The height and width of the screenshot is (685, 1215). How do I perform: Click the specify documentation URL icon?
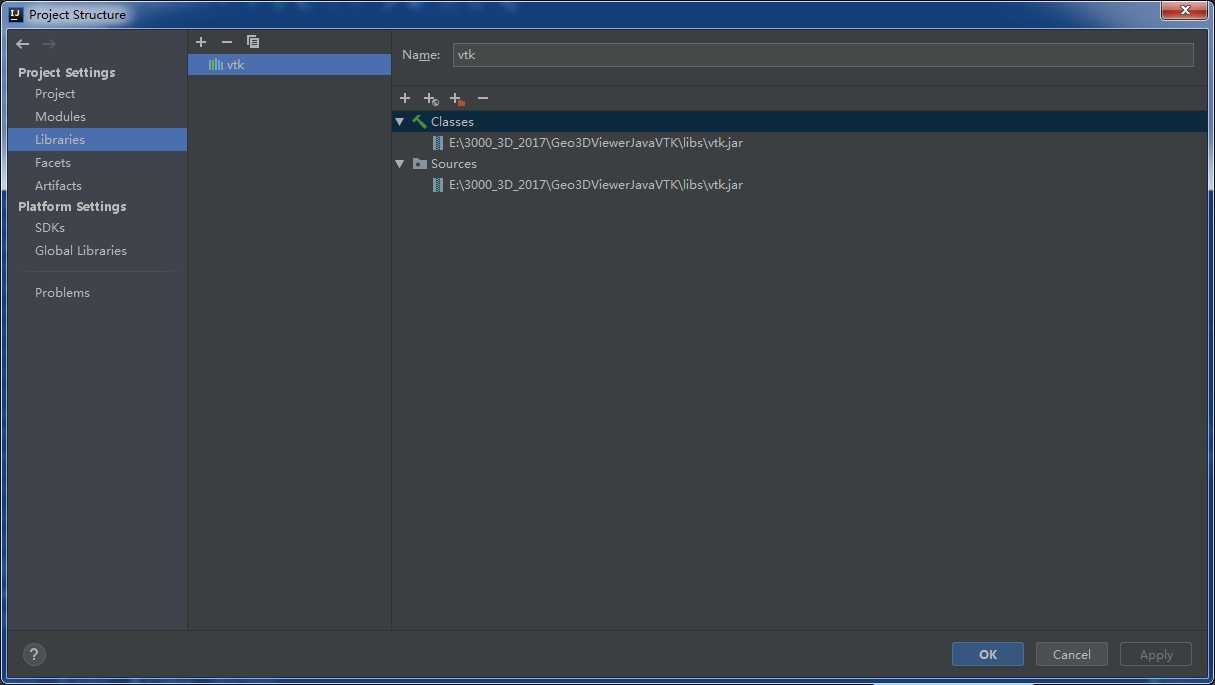click(x=431, y=99)
